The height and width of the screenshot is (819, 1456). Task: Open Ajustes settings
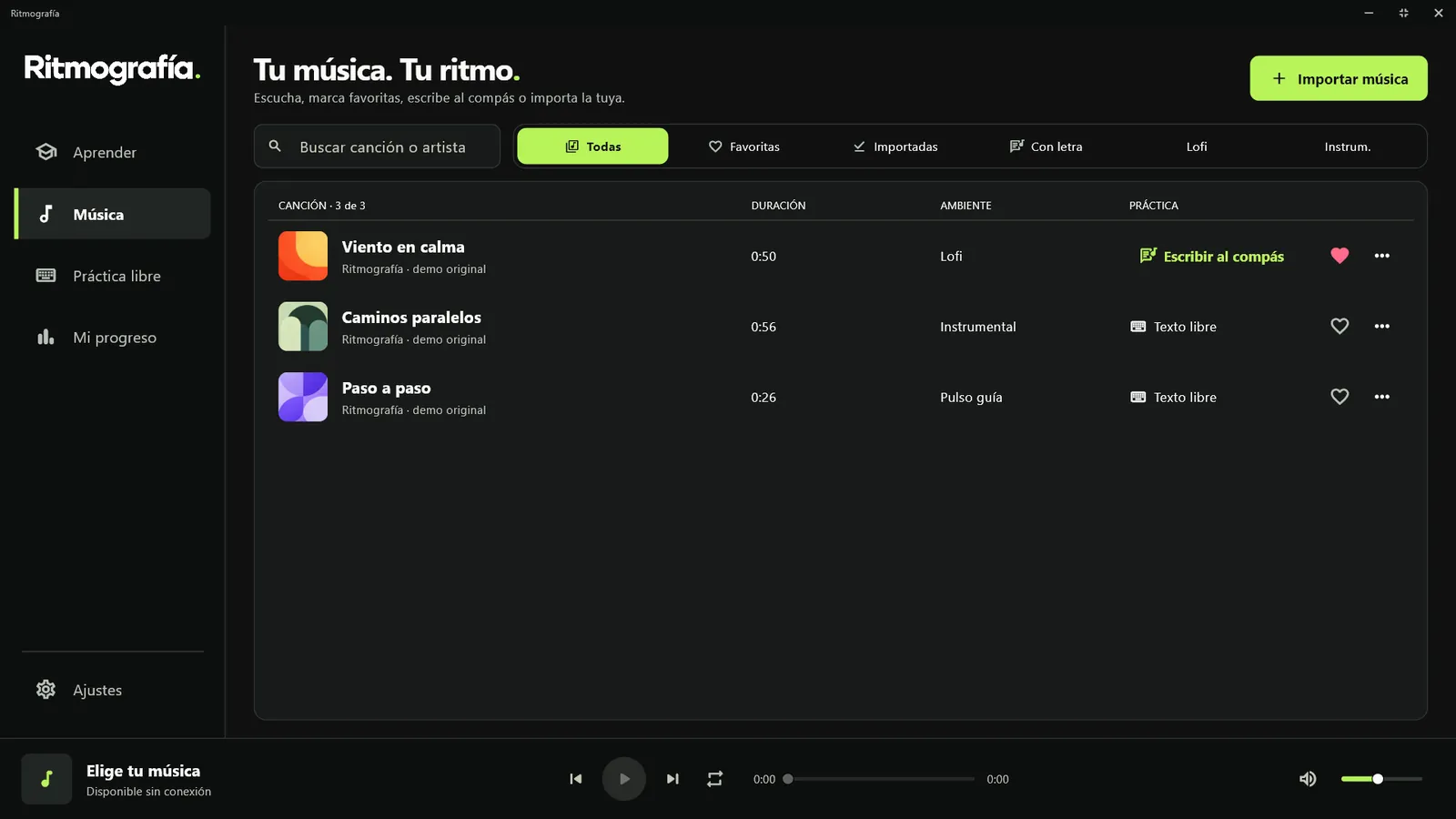click(x=113, y=690)
